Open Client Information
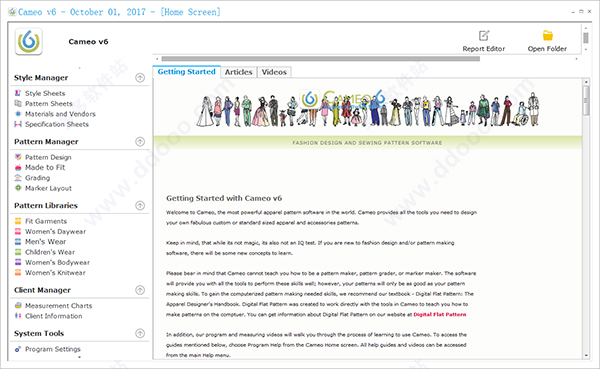The height and width of the screenshot is (369, 600). 54,316
